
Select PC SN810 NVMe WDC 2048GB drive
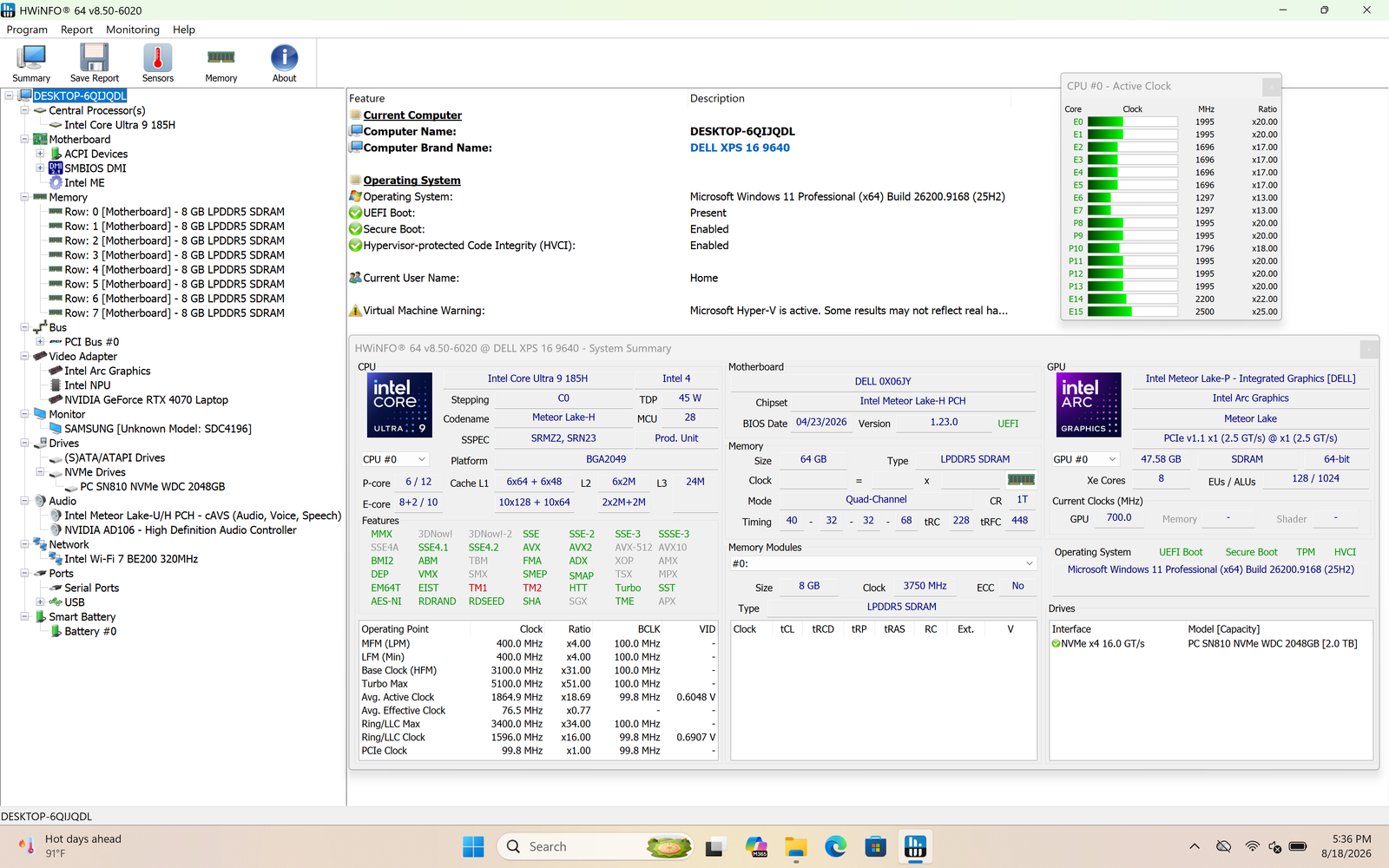coord(153,487)
